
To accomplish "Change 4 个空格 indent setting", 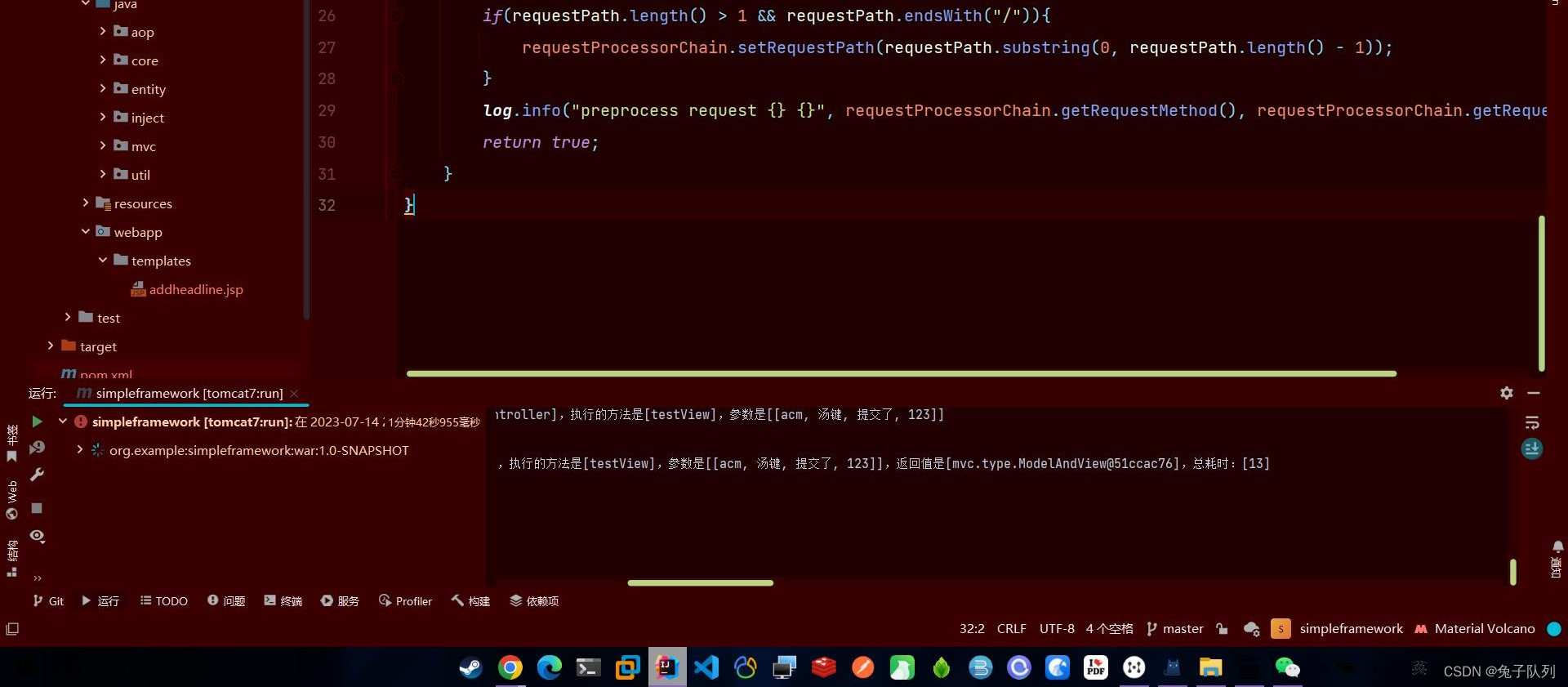I will point(1109,628).
